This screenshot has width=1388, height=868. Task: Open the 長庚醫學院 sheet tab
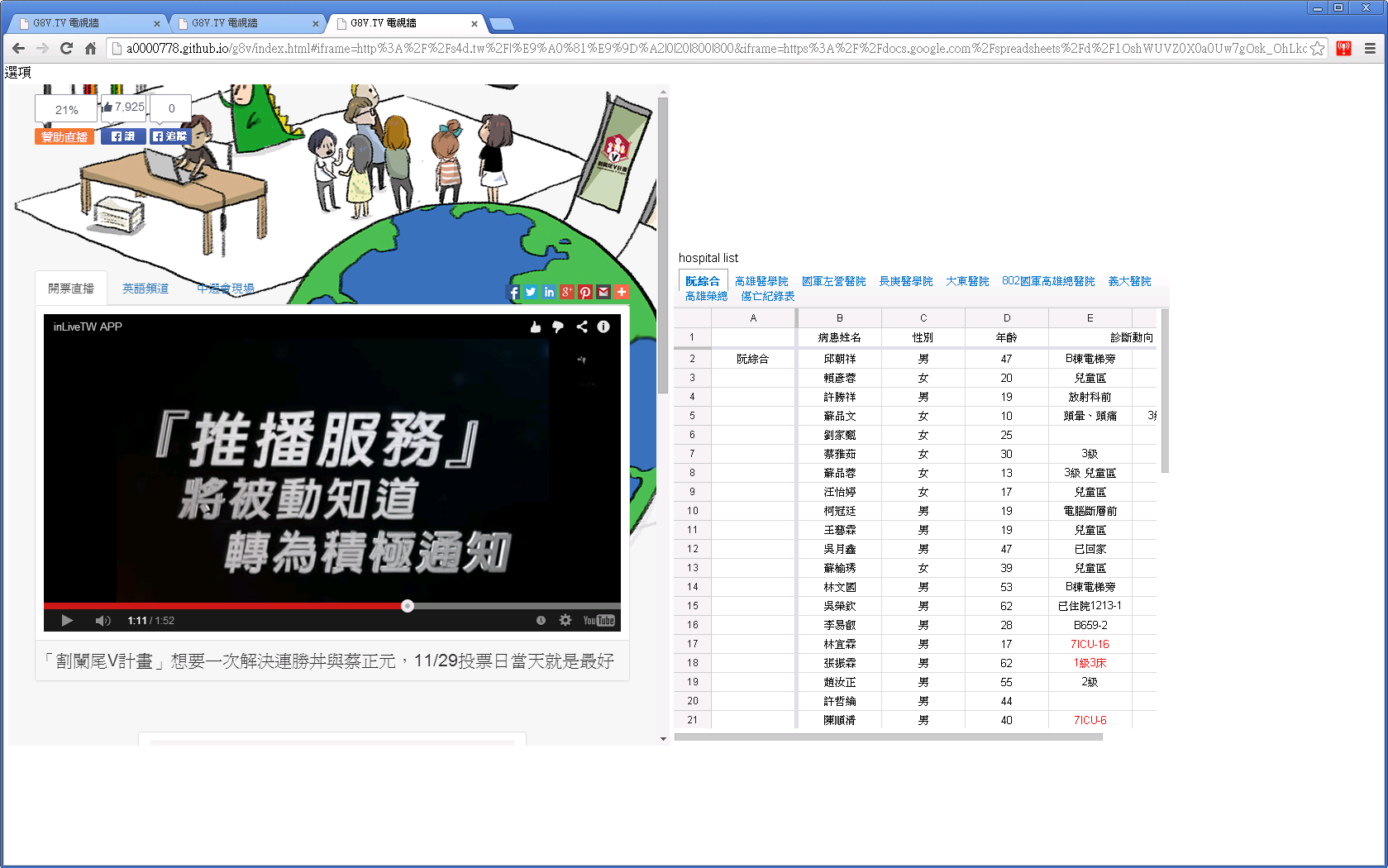coord(905,281)
